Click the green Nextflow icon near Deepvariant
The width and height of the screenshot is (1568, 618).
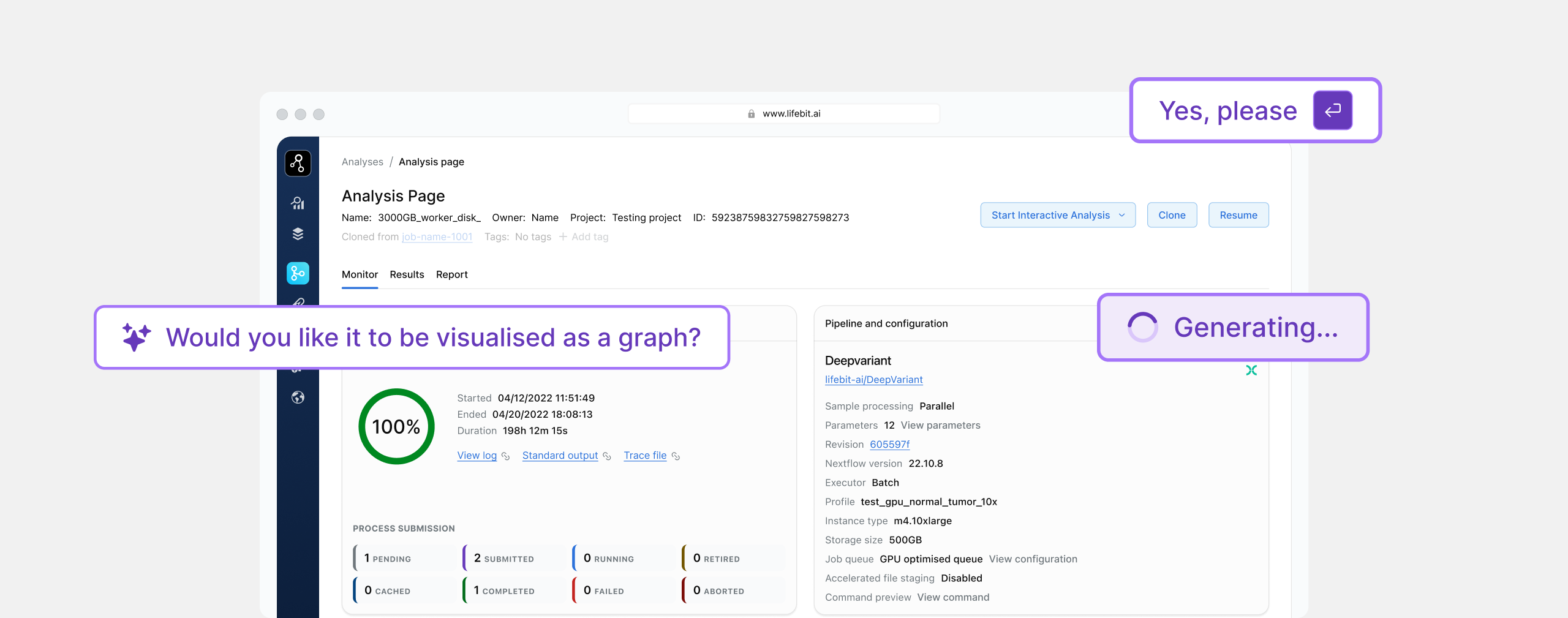point(1251,370)
